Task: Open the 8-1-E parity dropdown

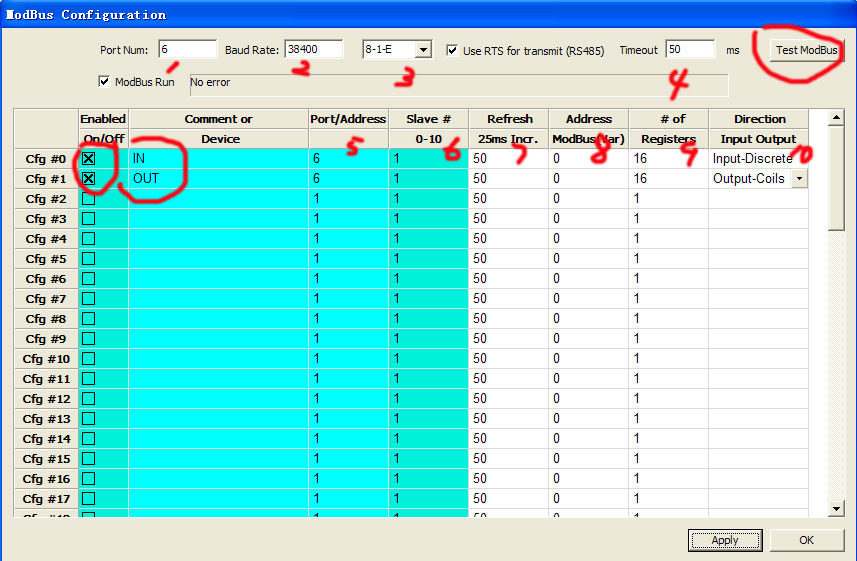Action: click(x=424, y=50)
